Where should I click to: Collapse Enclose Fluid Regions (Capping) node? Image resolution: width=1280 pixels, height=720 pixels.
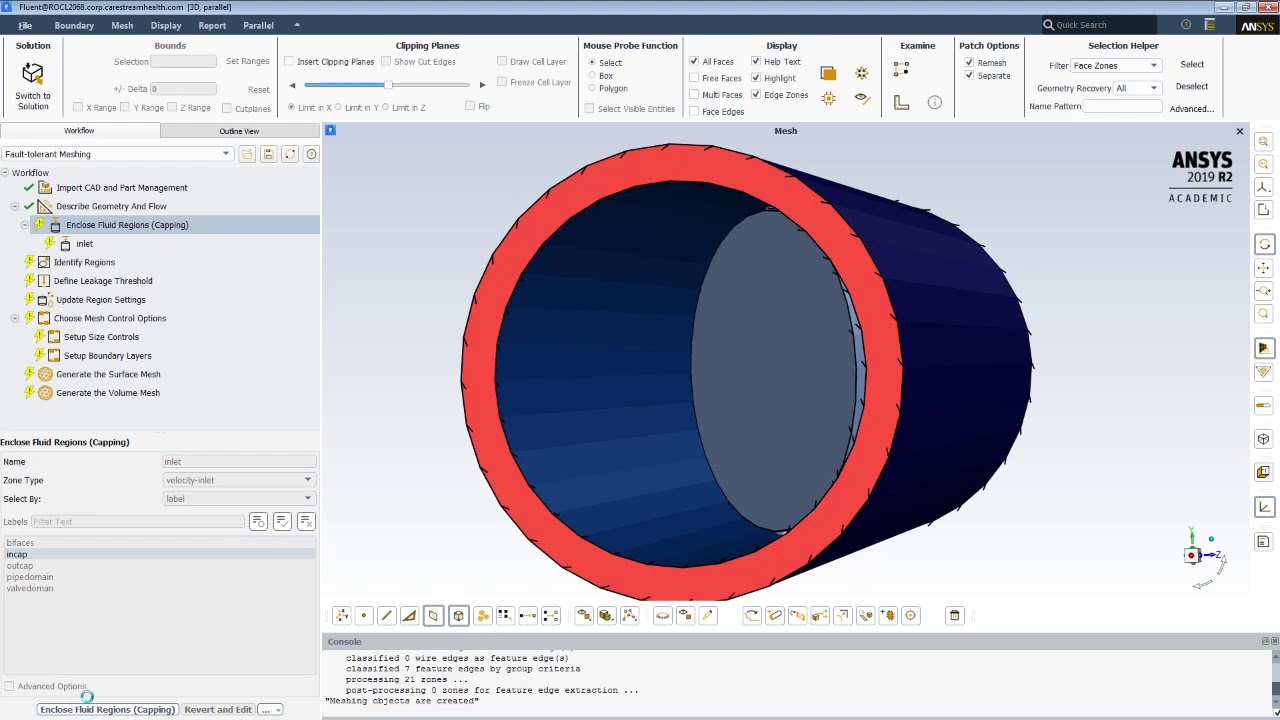(x=25, y=225)
